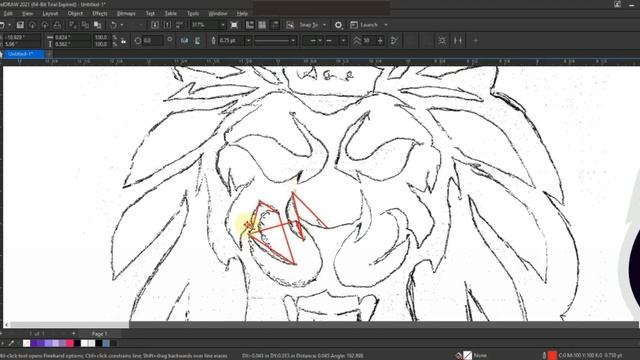Click the Quick customize plus icon
Image resolution: width=640 pixels, height=360 pixels.
click(476, 40)
